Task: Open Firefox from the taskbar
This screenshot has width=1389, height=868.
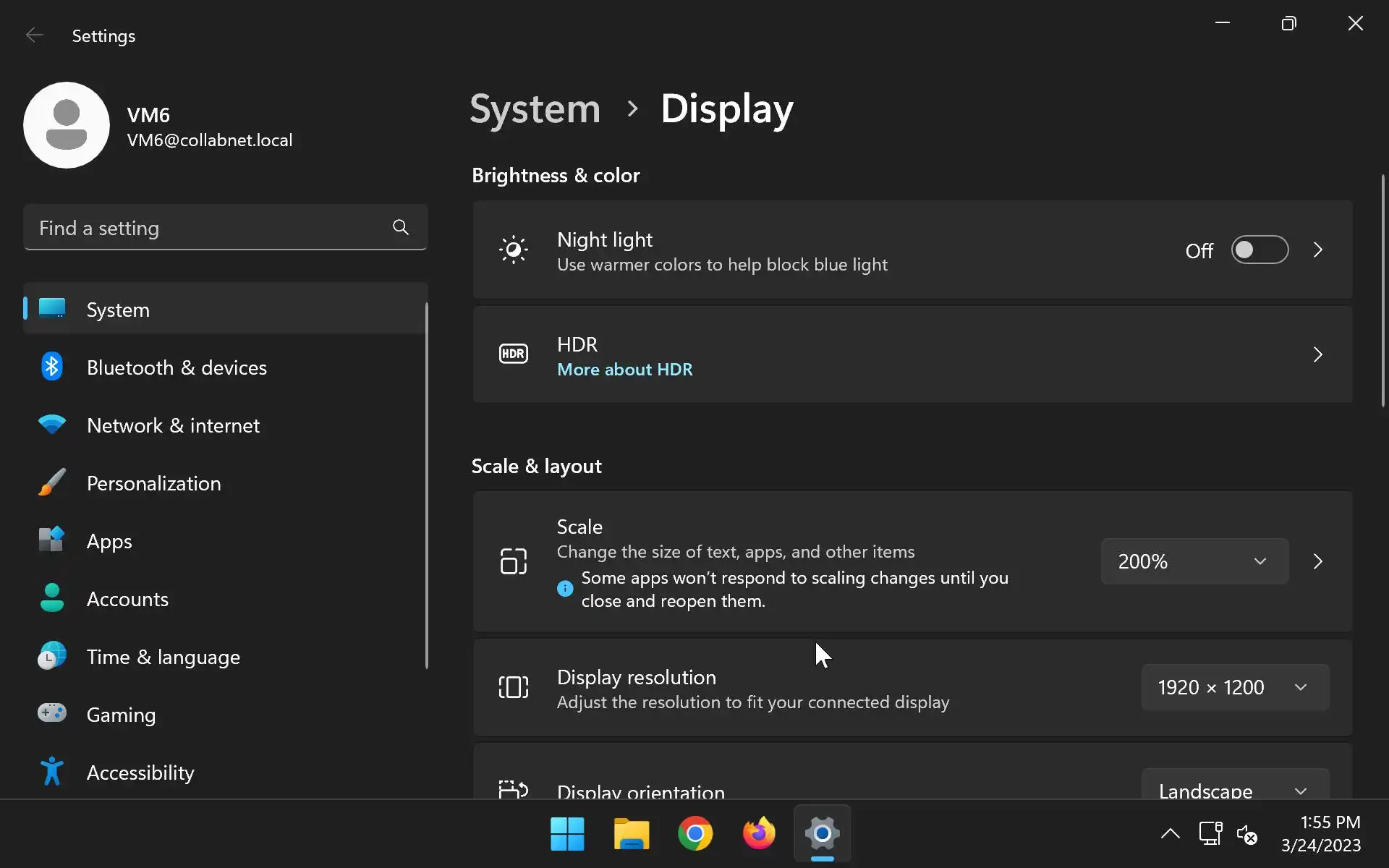Action: click(x=758, y=834)
